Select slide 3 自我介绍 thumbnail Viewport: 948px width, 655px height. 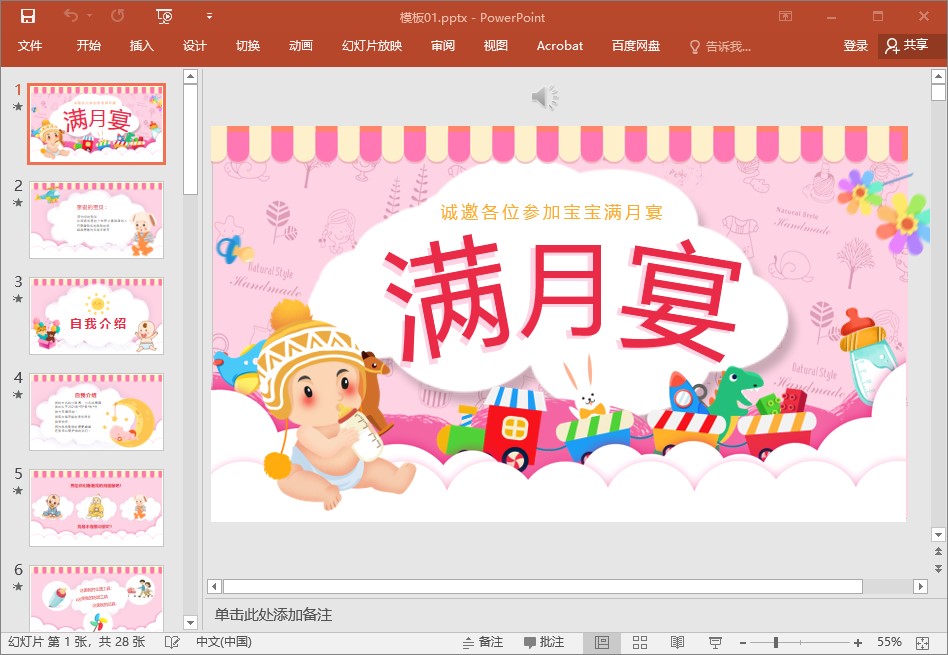[x=96, y=316]
